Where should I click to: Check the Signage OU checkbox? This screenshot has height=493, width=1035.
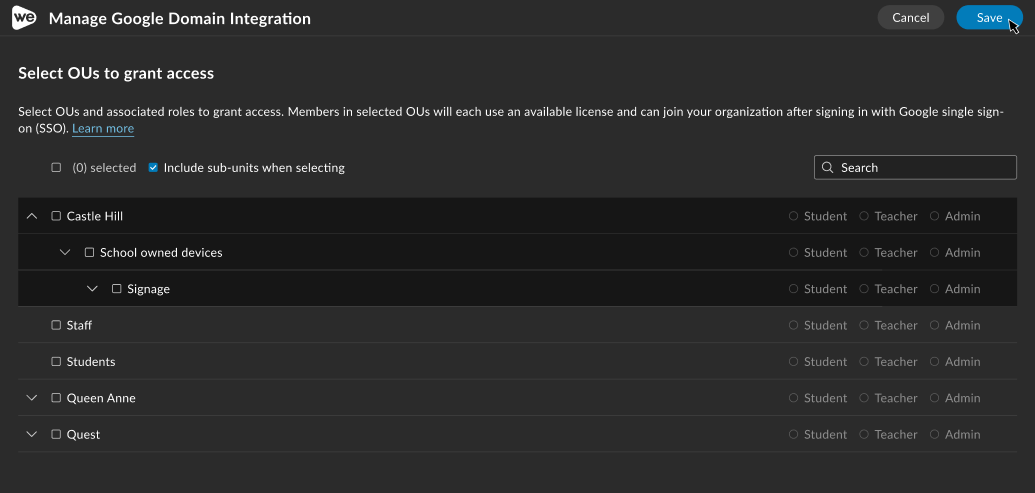117,288
